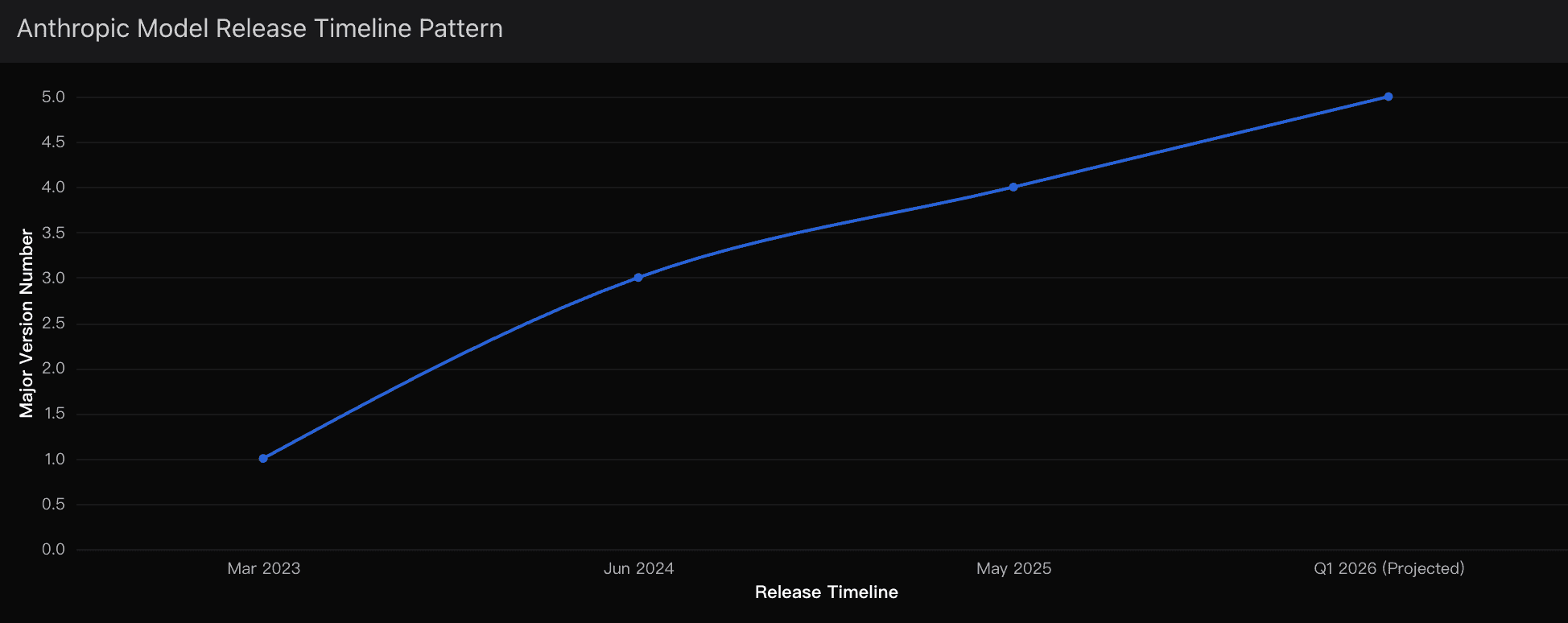The width and height of the screenshot is (1568, 623).
Task: Click the 5.0 y-axis tick label
Action: 53,97
